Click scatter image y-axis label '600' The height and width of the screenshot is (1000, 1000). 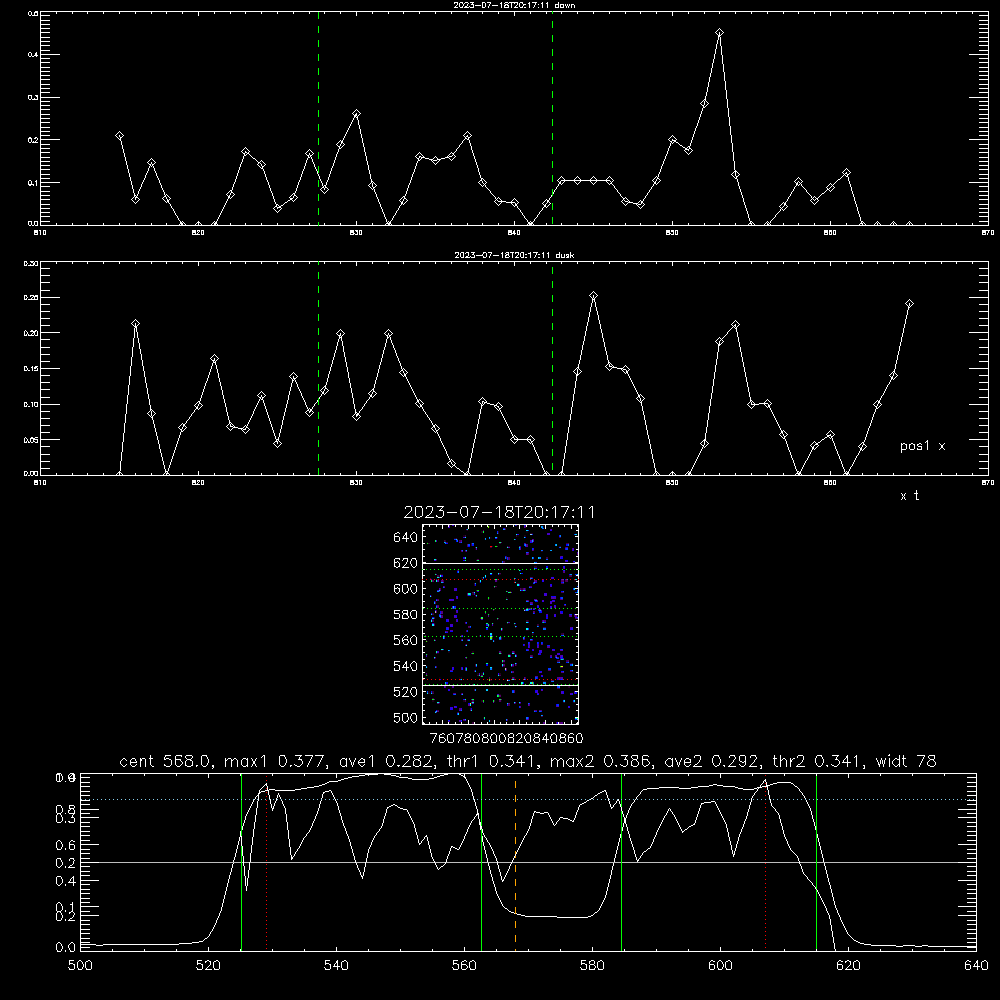click(406, 589)
